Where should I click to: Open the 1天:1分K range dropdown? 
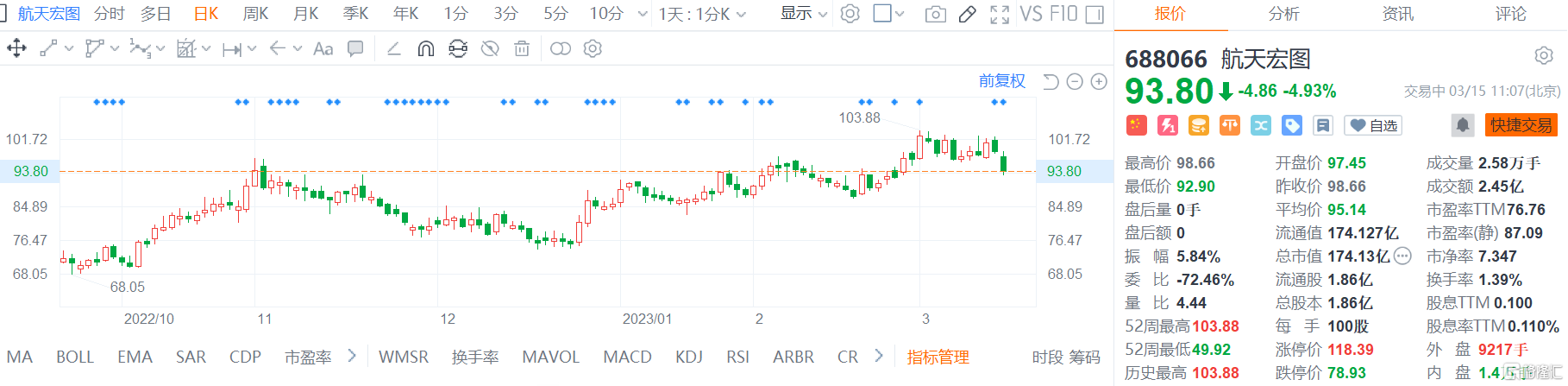pos(702,15)
